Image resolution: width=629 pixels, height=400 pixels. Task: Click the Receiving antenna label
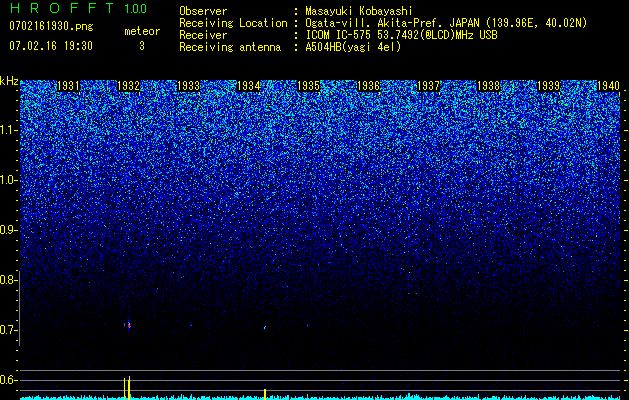click(x=230, y=47)
